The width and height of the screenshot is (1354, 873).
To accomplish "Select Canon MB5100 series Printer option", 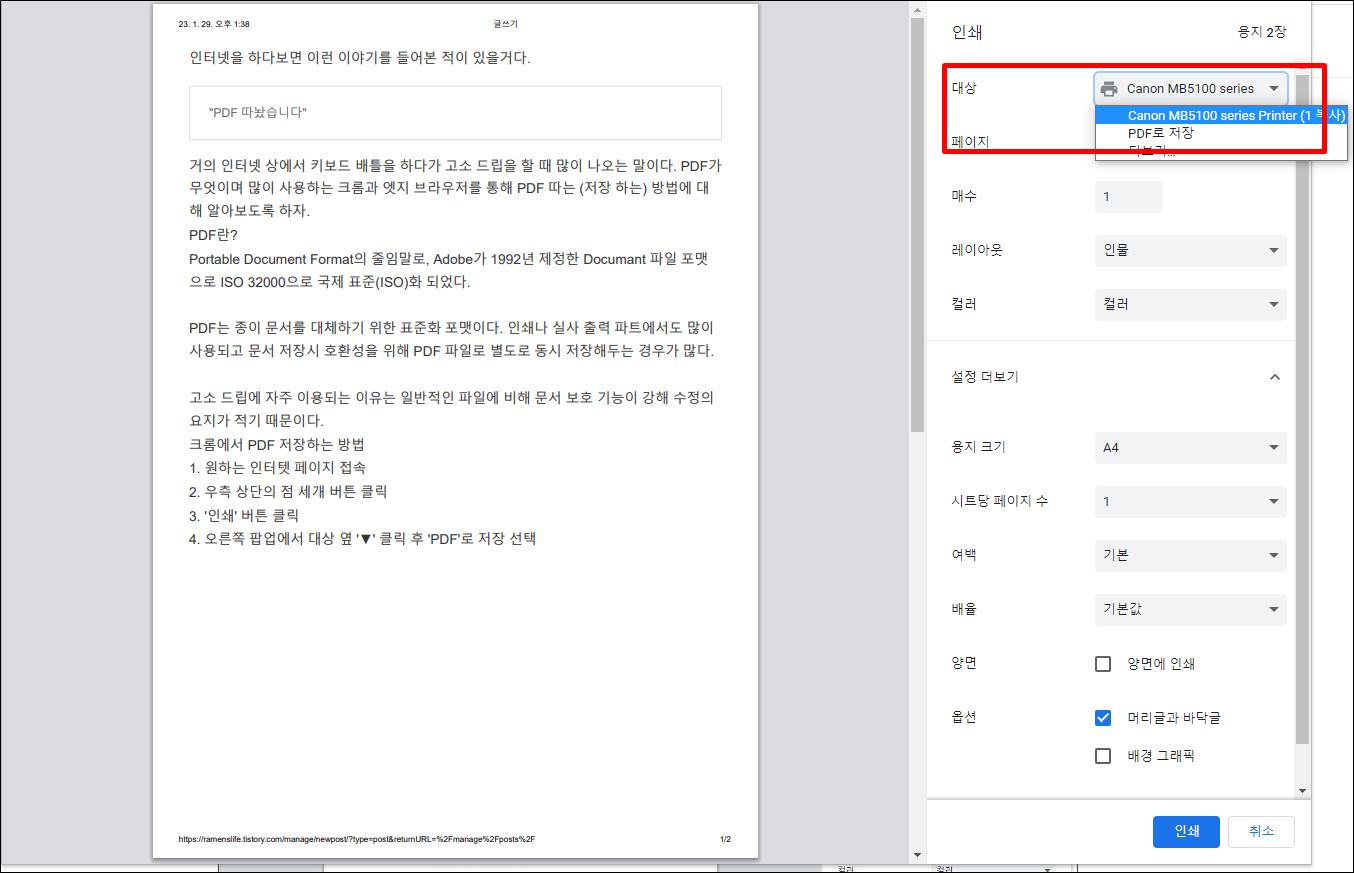I will tap(1221, 116).
